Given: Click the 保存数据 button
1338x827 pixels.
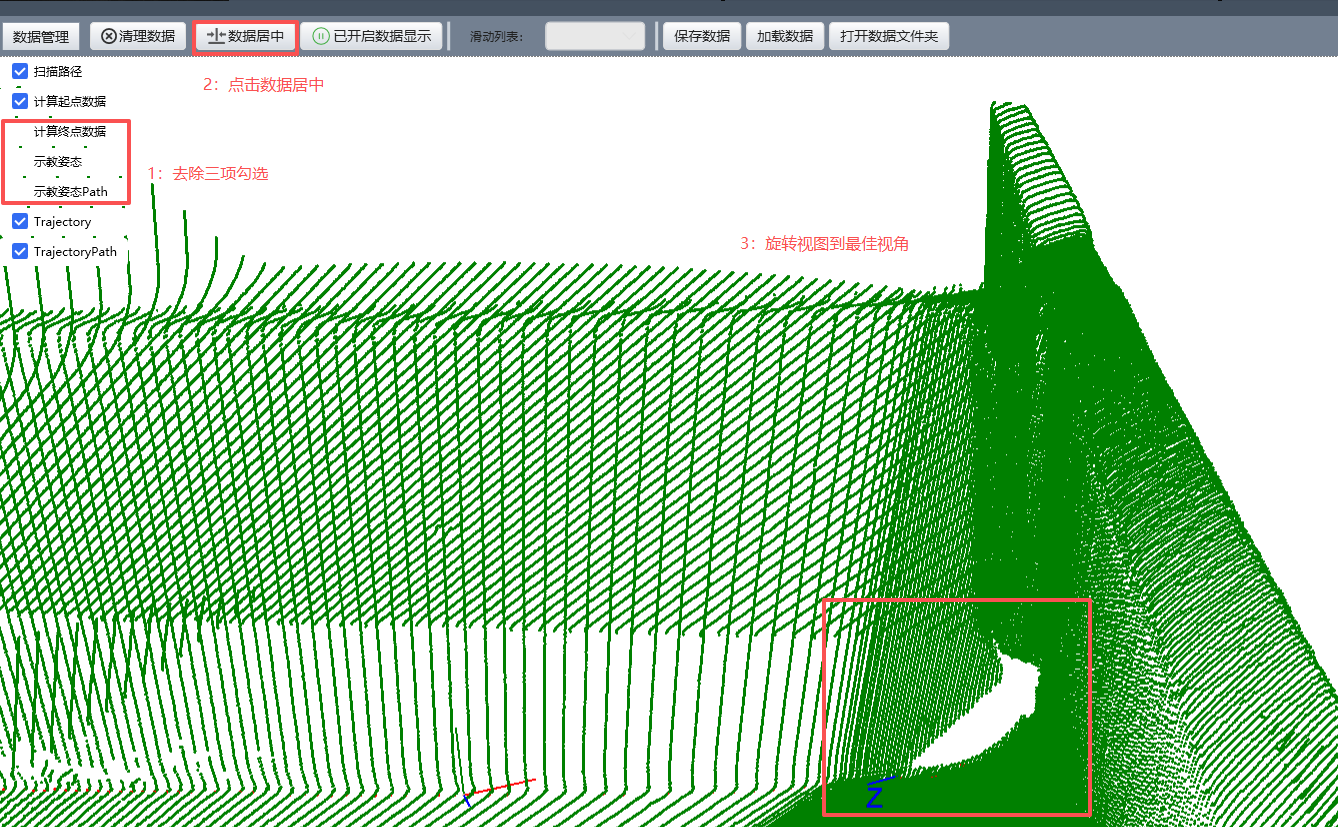Looking at the screenshot, I should 701,37.
